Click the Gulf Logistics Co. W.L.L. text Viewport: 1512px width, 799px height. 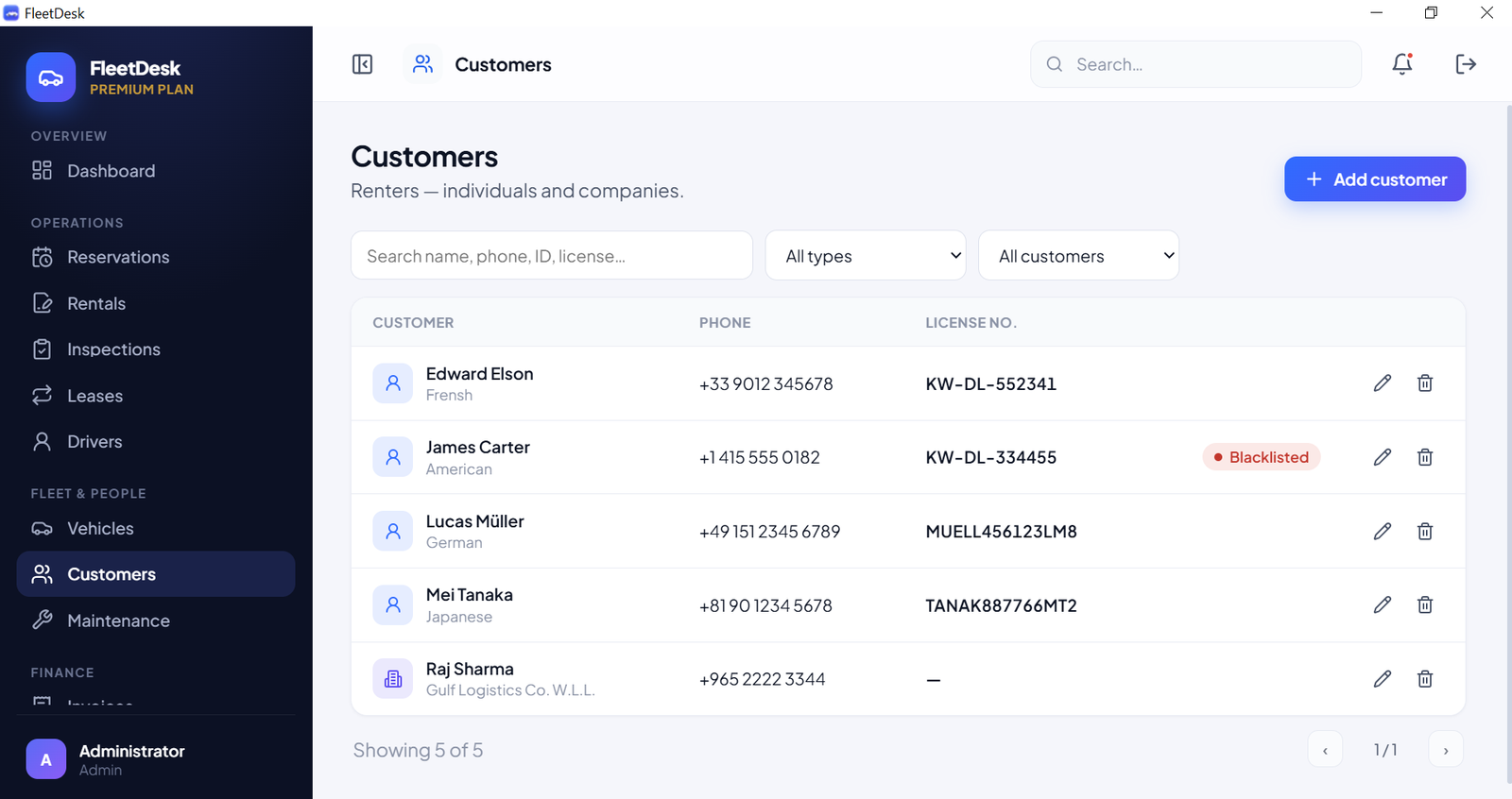pos(510,690)
